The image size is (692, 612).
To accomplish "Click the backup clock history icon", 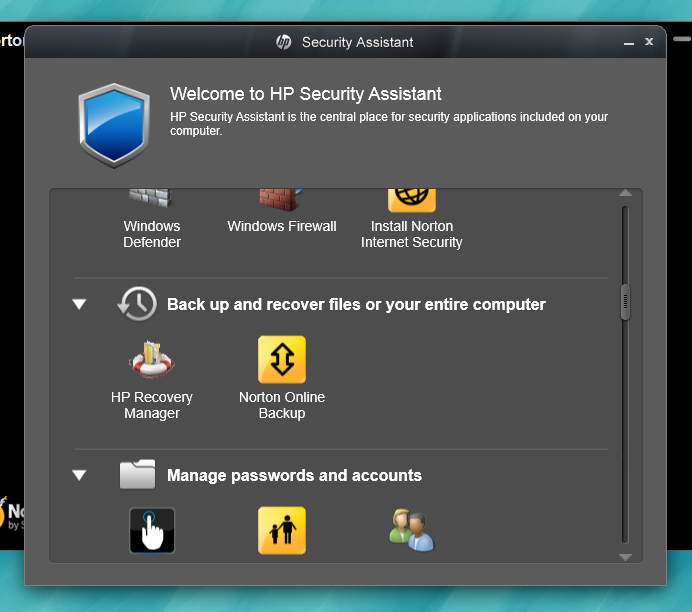I will tap(137, 304).
